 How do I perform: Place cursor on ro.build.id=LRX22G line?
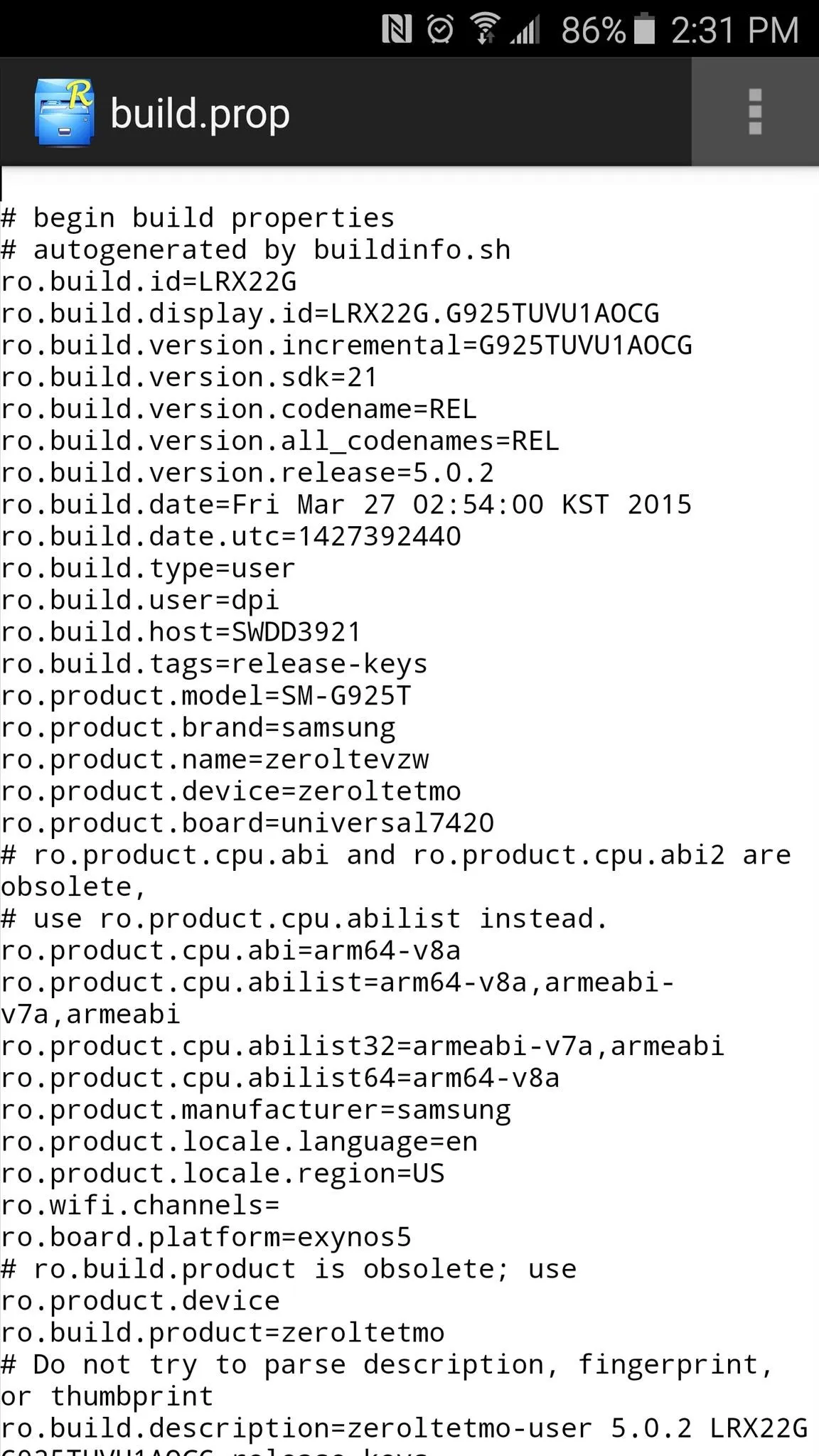tap(149, 282)
